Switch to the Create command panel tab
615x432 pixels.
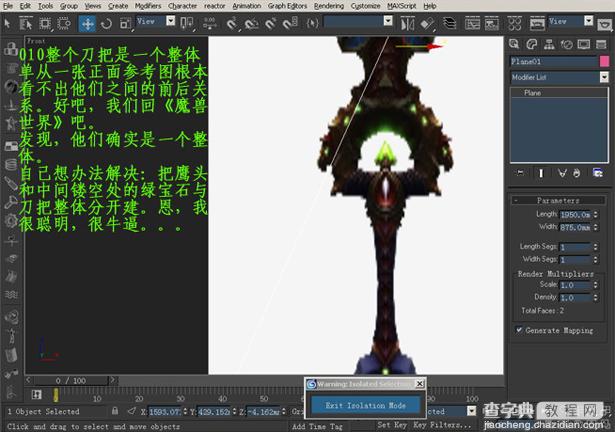pos(514,44)
